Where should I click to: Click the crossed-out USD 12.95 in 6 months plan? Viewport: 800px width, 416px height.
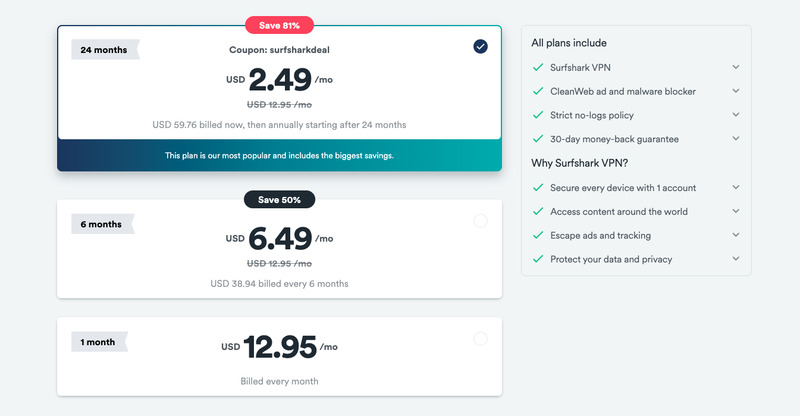[x=279, y=263]
